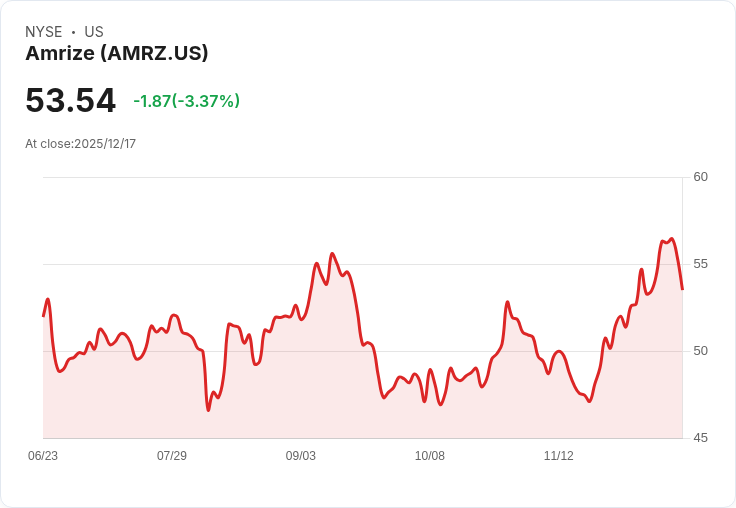This screenshot has width=736, height=508.
Task: Click the 50 price axis label
Action: [700, 351]
